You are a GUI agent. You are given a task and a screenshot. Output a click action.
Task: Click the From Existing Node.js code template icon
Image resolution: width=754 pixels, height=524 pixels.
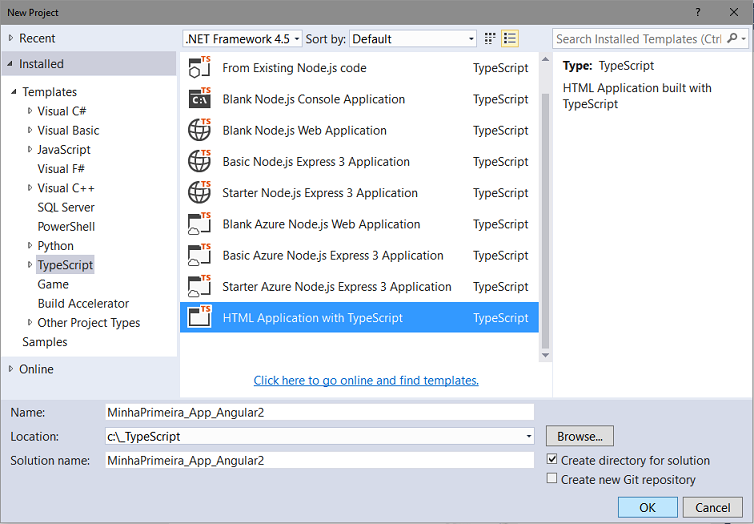[x=200, y=68]
